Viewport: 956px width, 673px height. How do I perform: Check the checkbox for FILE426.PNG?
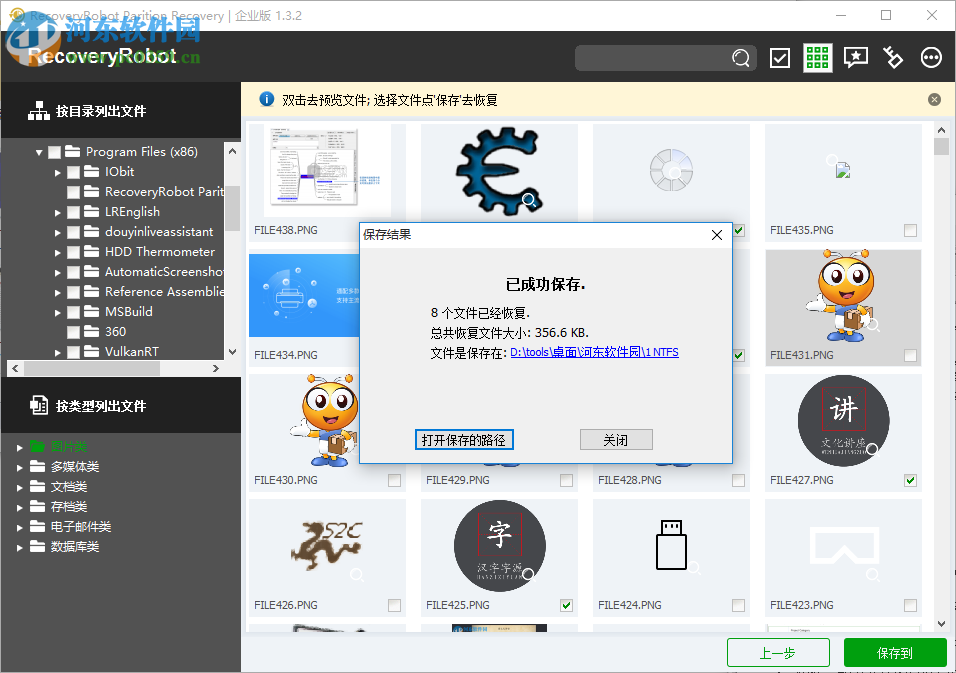click(393, 605)
